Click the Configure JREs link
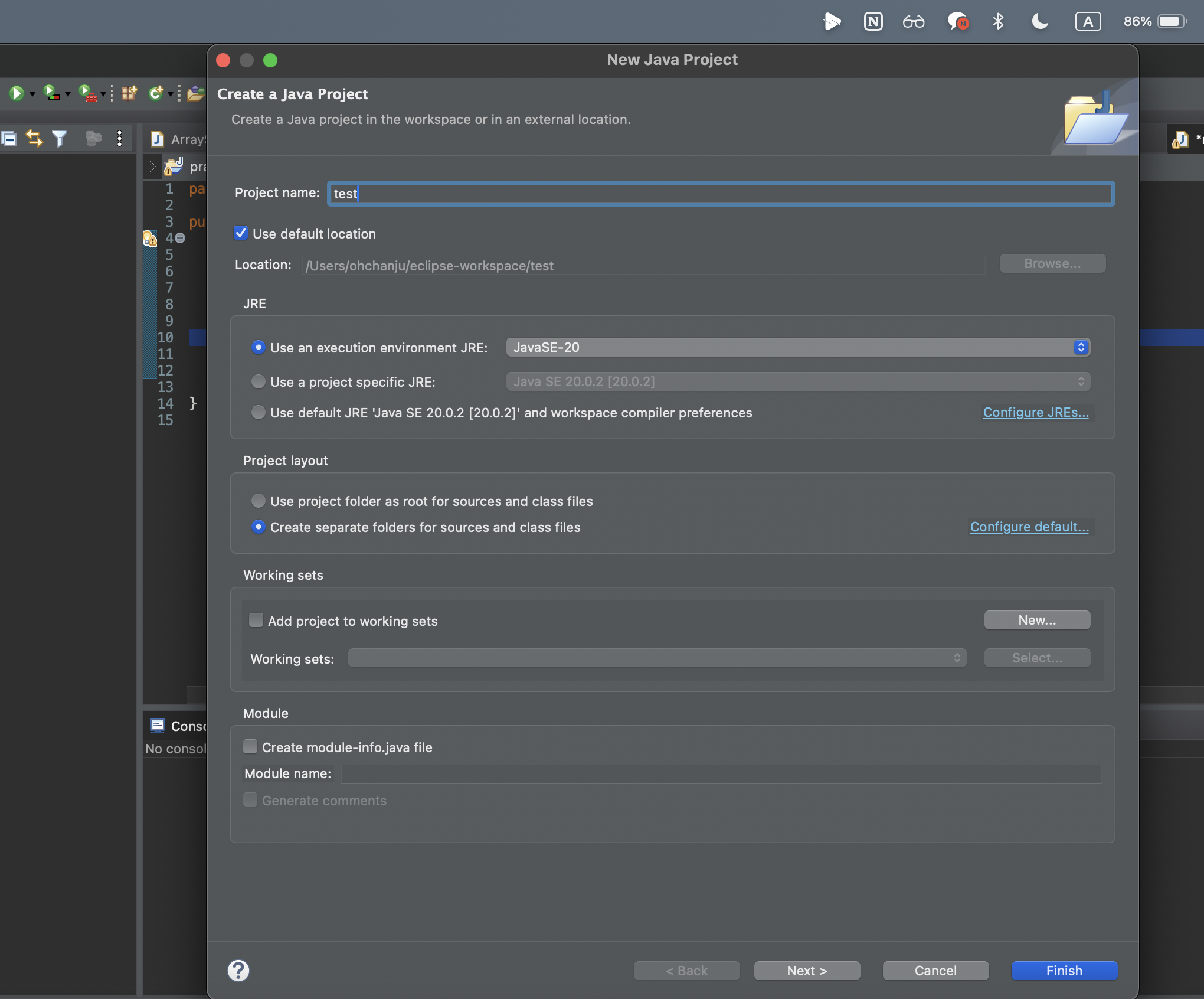The width and height of the screenshot is (1204, 999). point(1035,412)
